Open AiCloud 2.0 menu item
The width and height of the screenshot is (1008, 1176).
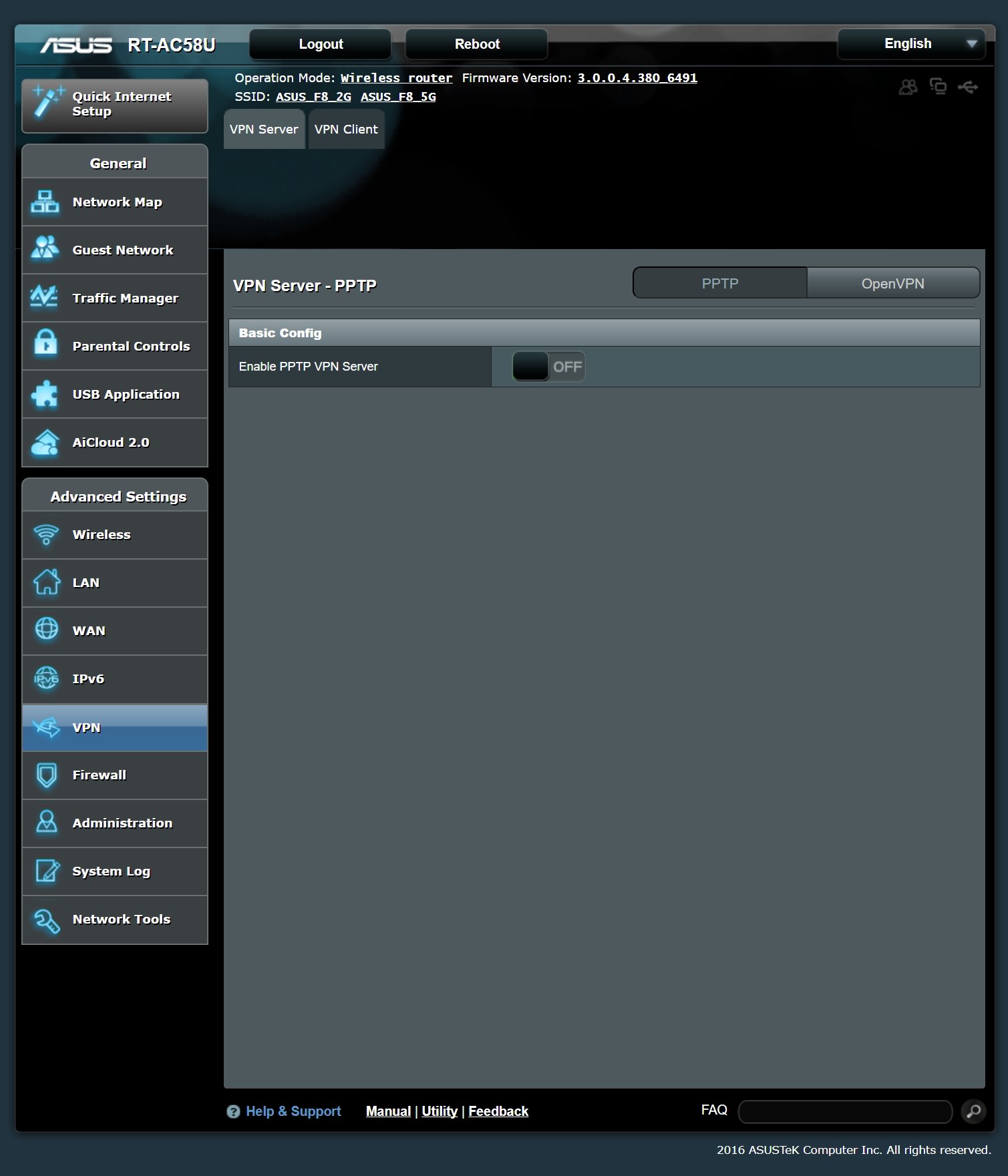(x=115, y=442)
